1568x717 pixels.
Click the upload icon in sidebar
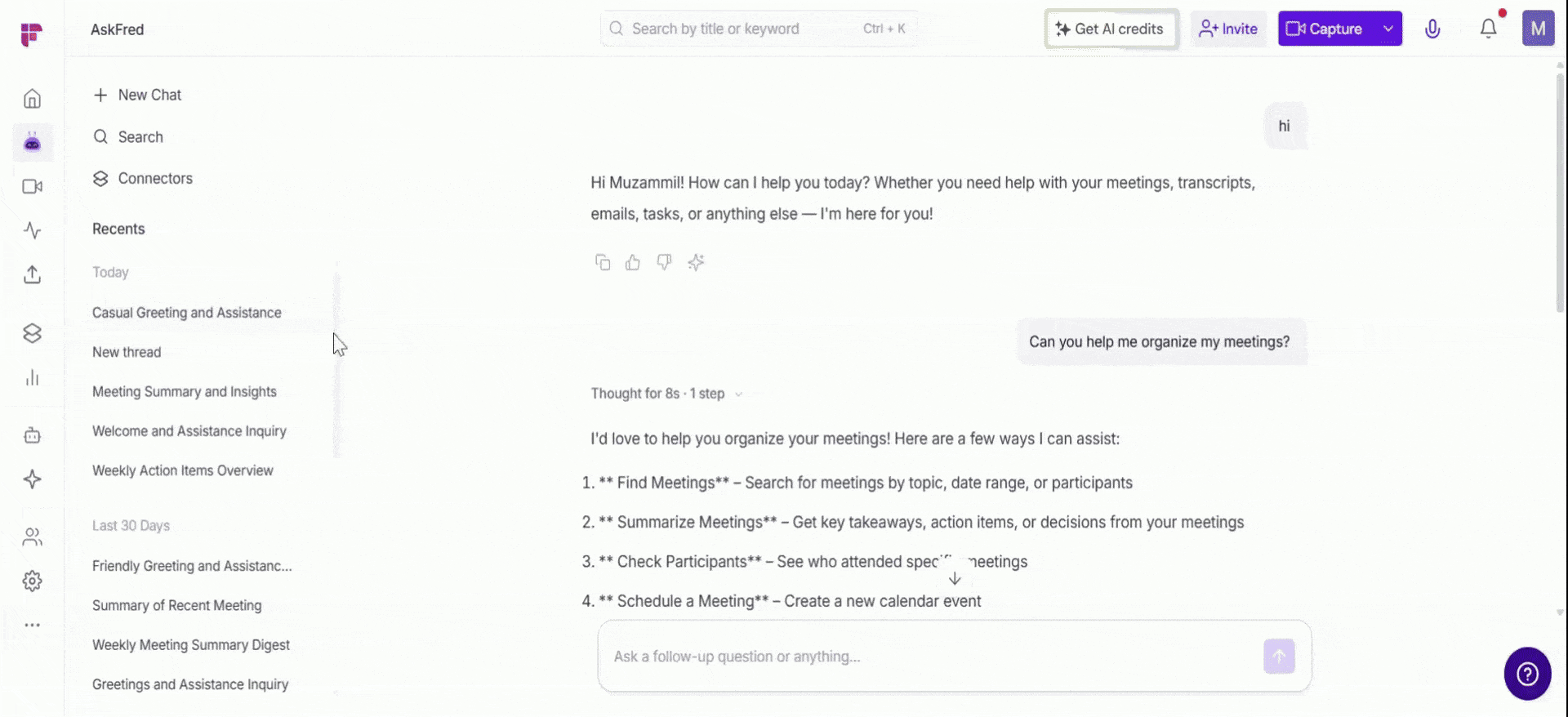tap(32, 274)
